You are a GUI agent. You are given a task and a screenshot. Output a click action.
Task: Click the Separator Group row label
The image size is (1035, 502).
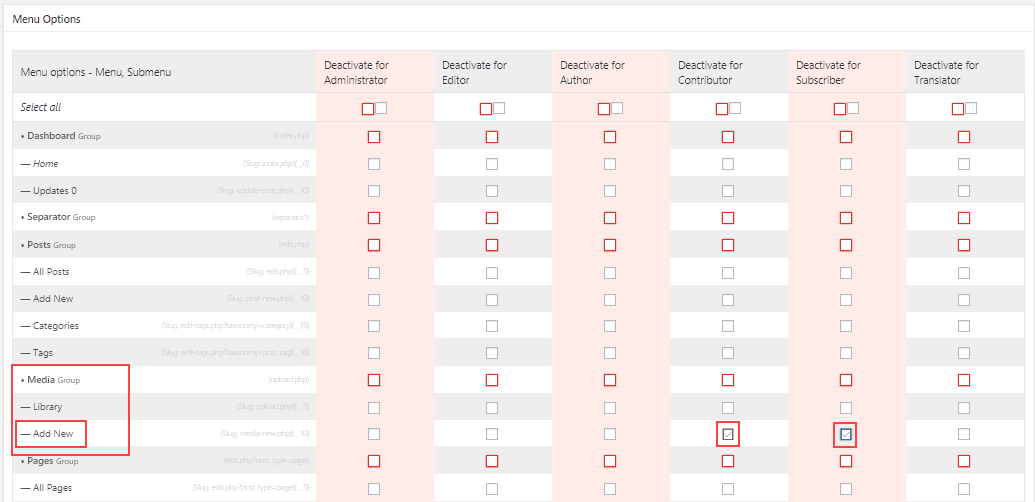click(58, 217)
